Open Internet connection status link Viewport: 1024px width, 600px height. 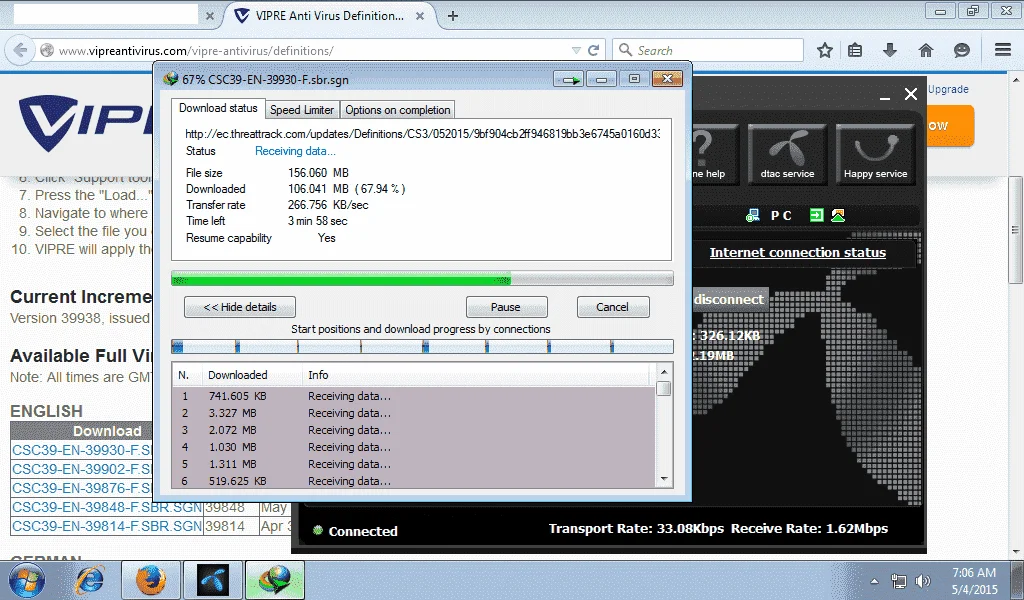coord(797,253)
